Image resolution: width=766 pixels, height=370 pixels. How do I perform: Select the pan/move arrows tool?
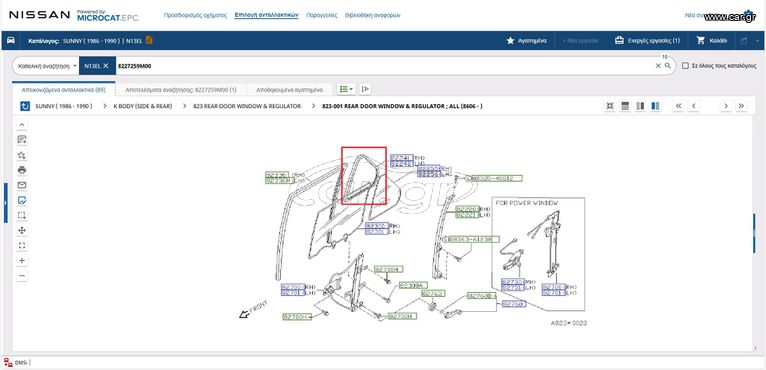click(x=21, y=231)
